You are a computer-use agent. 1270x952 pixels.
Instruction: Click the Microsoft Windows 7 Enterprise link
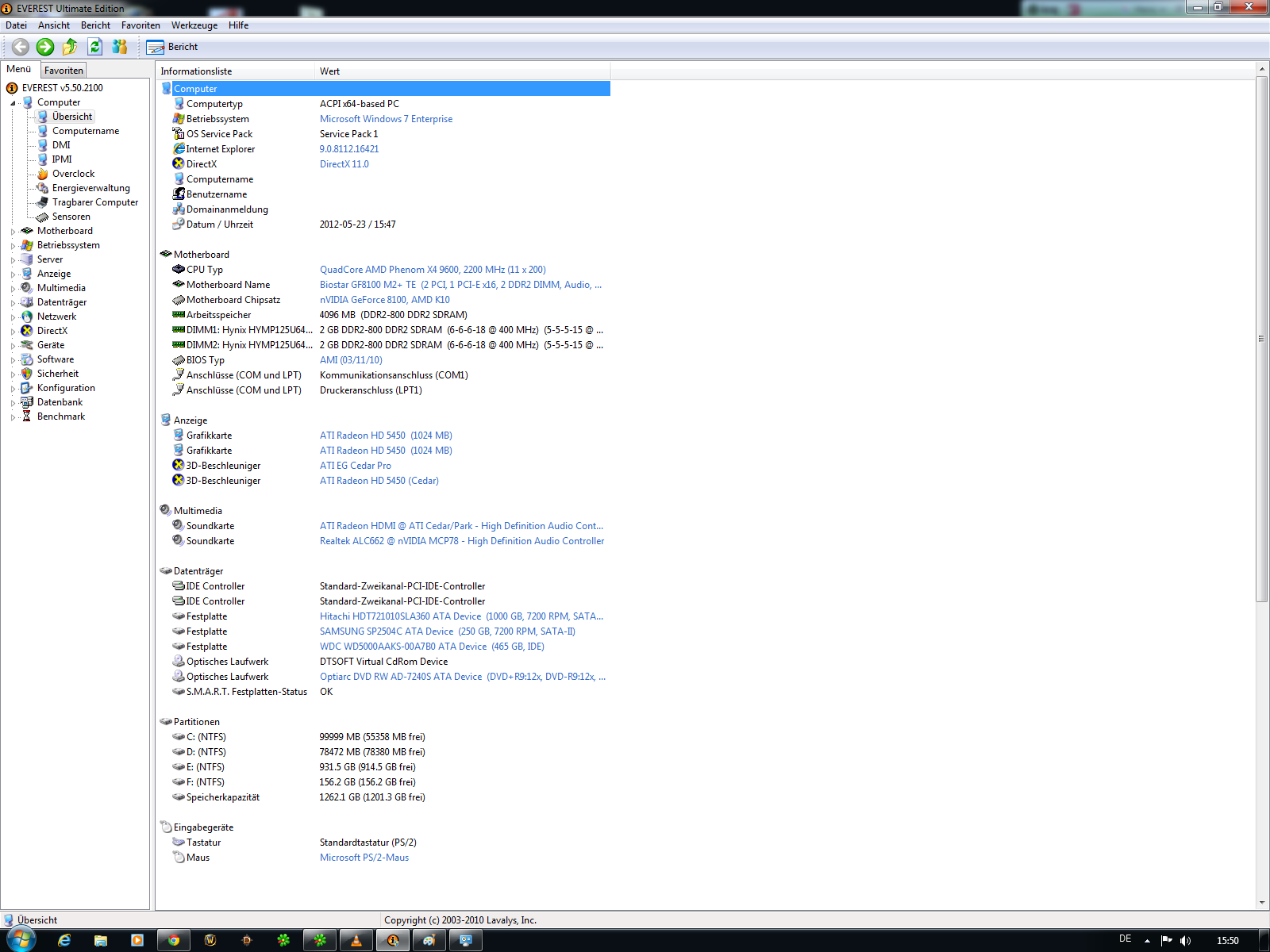(386, 119)
